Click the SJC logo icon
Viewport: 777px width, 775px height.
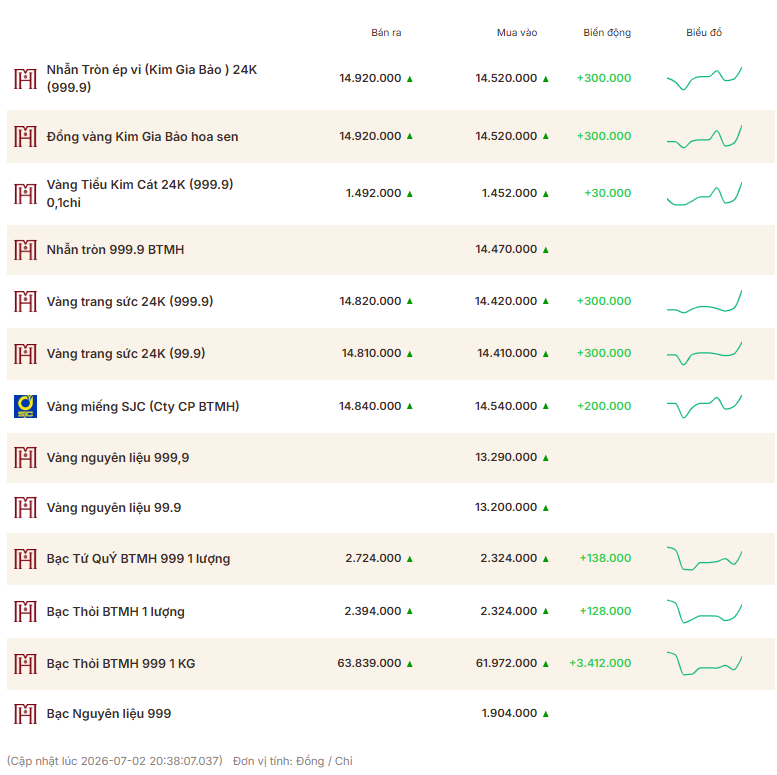click(25, 406)
